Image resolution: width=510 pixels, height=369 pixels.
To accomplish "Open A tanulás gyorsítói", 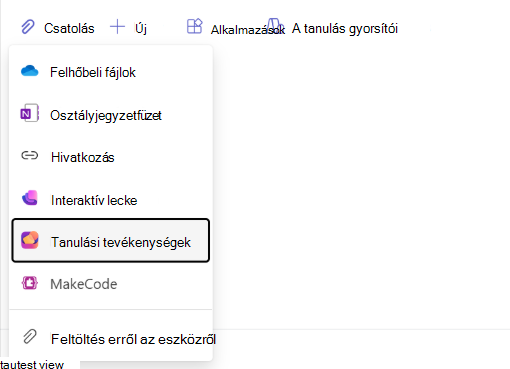I will 345,29.
